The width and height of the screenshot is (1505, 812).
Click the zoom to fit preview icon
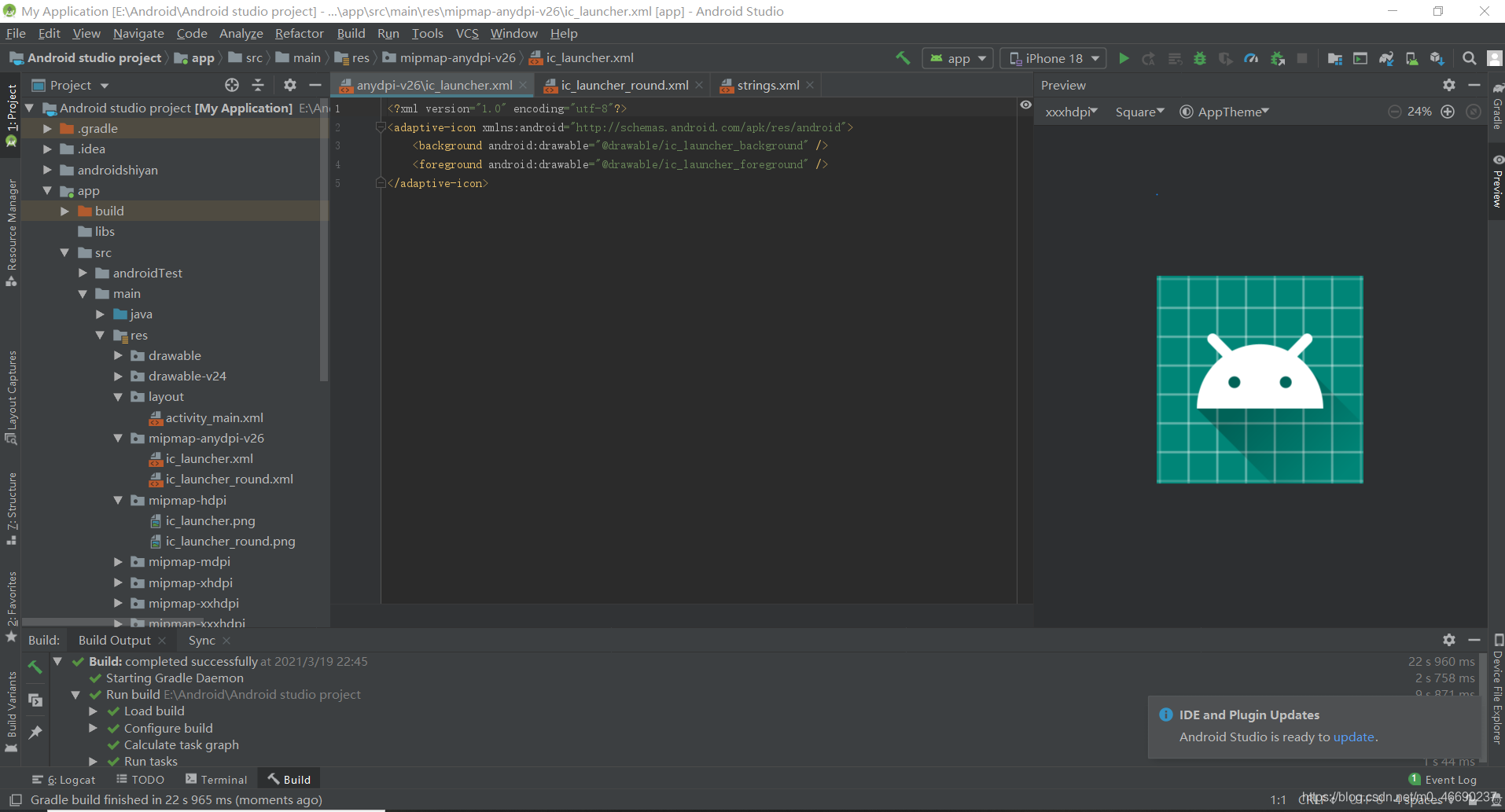click(x=1474, y=112)
